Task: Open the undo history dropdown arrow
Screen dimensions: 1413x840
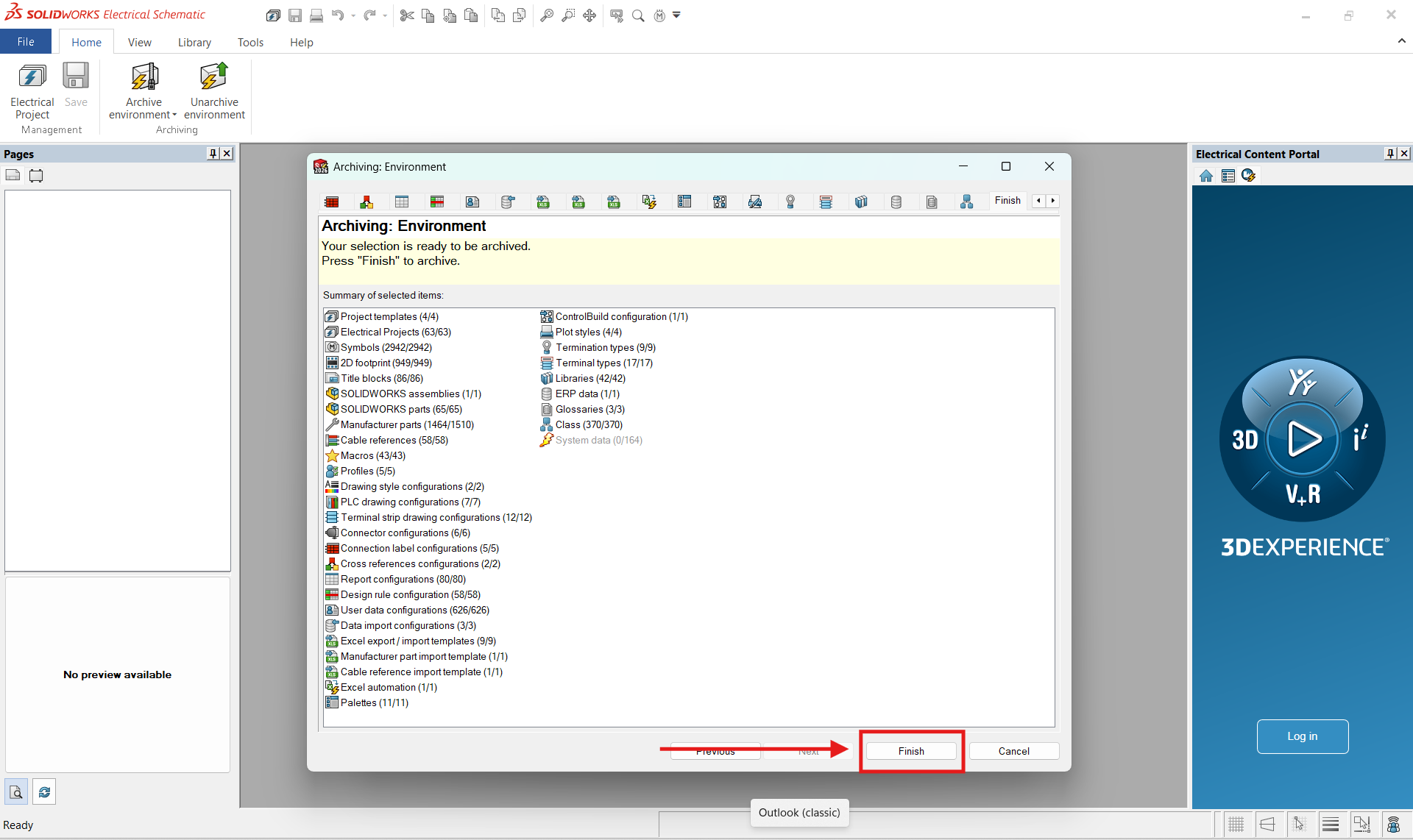Action: pos(353,15)
